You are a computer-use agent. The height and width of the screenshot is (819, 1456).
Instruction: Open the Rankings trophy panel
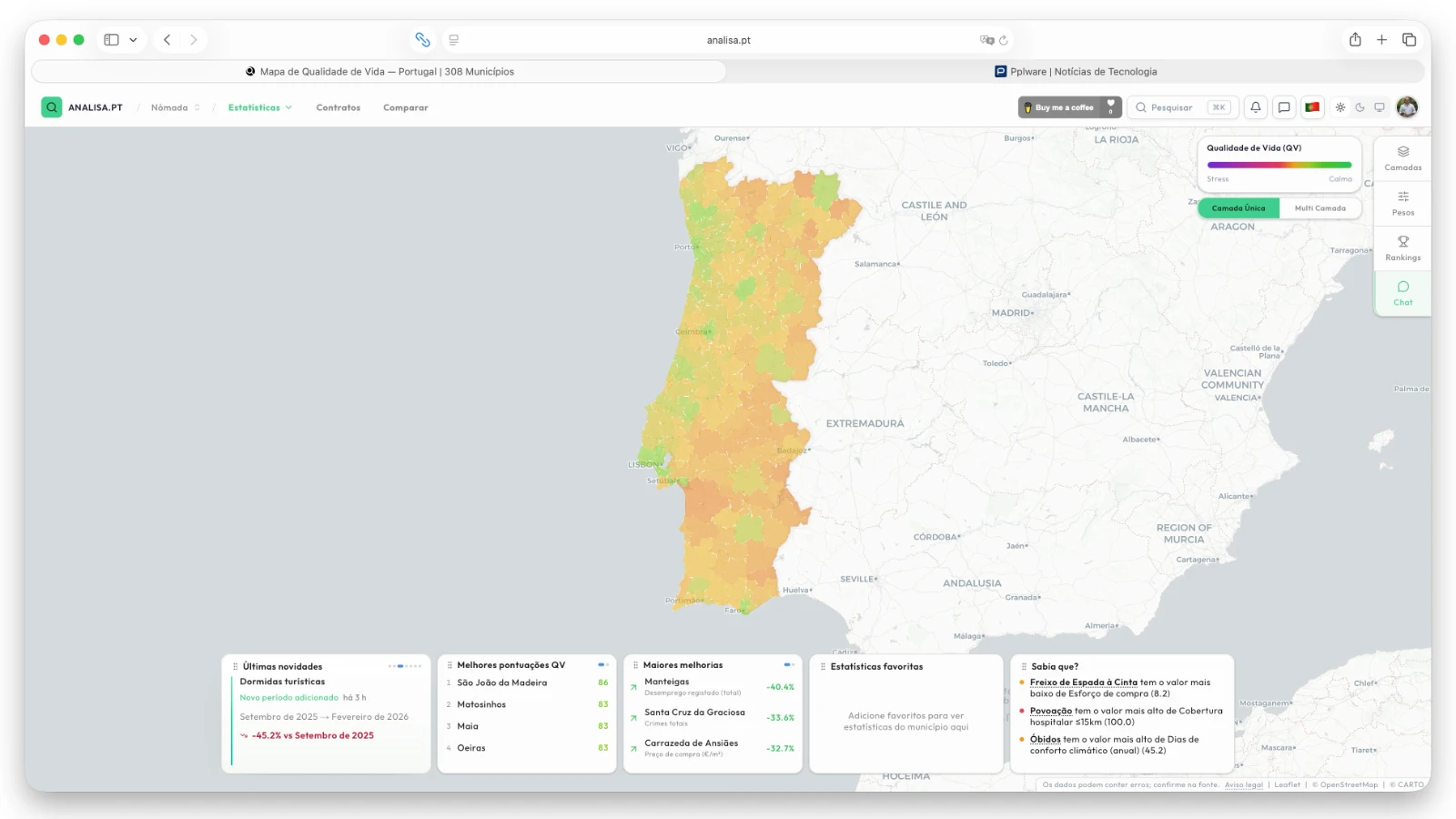pyautogui.click(x=1402, y=248)
